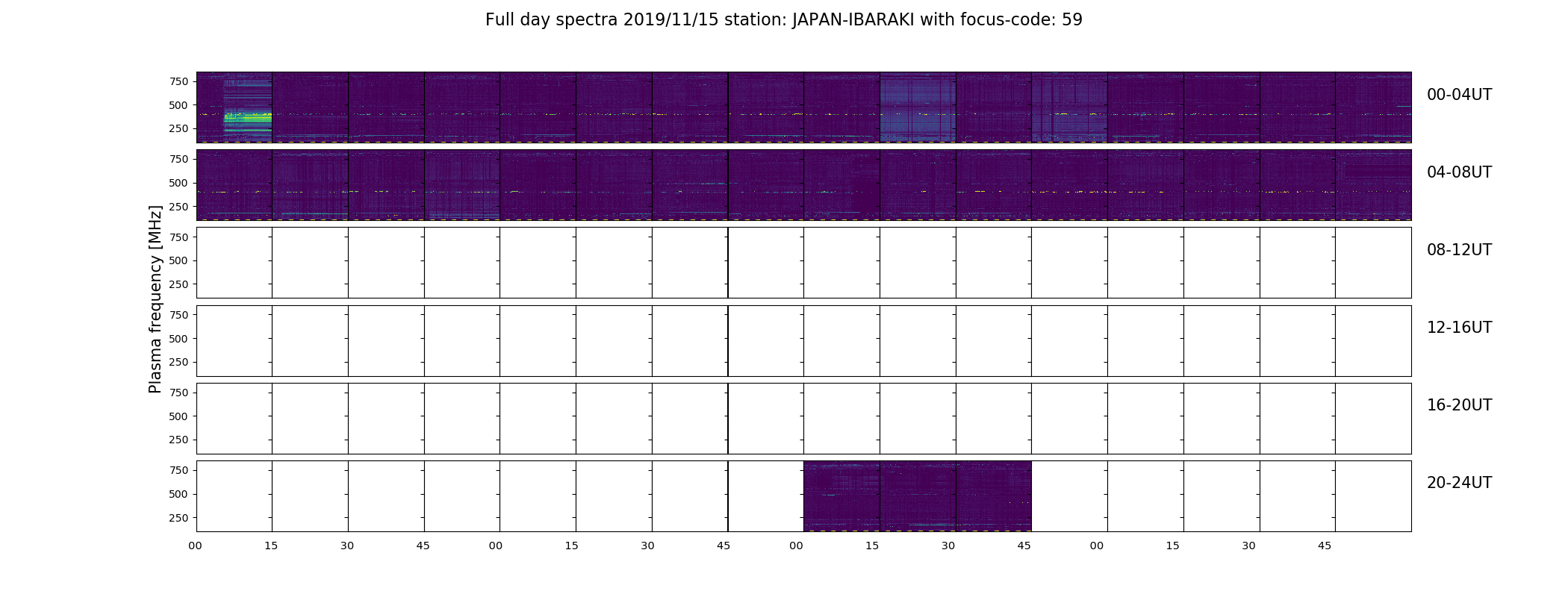Click the 250 tick label of the 04-08UT row

[178, 207]
